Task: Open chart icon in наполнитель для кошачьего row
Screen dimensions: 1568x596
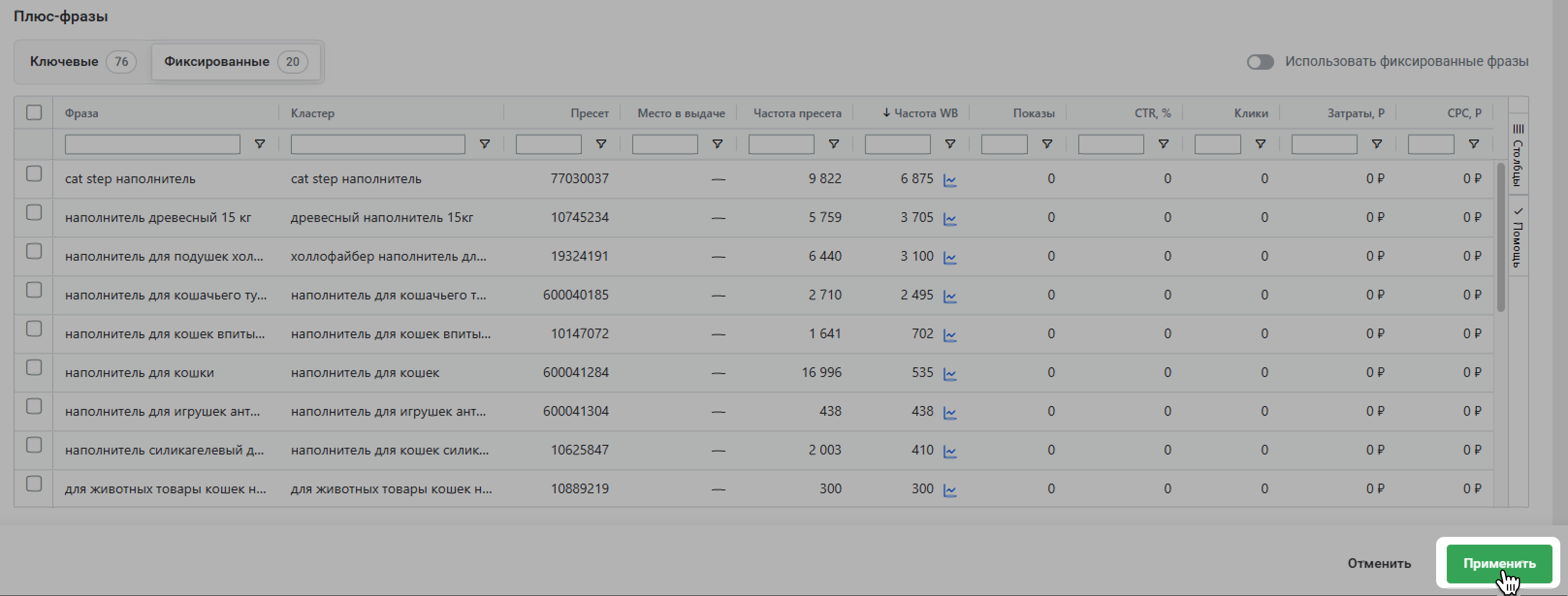Action: point(949,297)
